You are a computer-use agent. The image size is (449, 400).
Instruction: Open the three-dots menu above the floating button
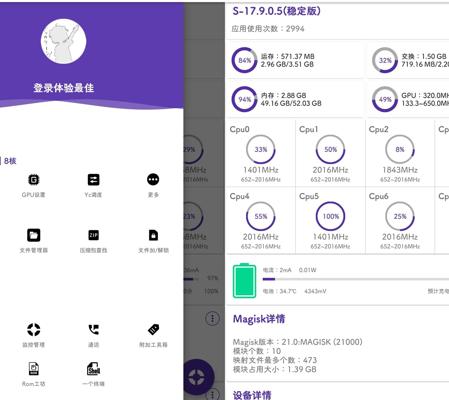[x=213, y=318]
